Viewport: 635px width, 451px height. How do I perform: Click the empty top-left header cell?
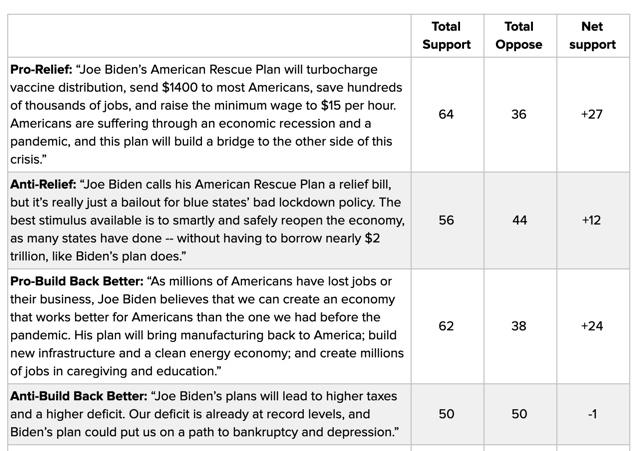pyautogui.click(x=209, y=36)
